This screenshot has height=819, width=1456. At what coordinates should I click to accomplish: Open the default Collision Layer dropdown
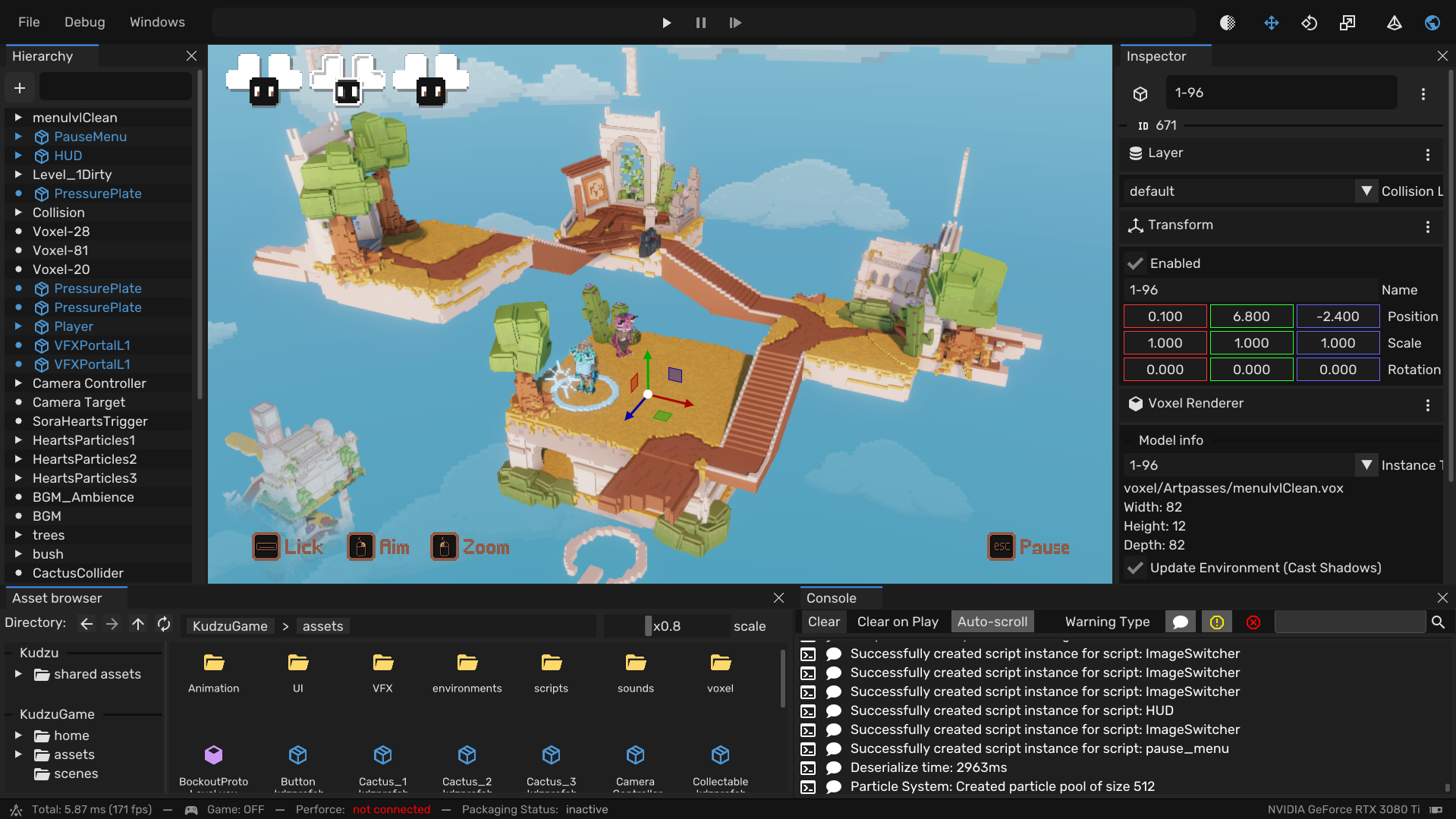tap(1366, 191)
